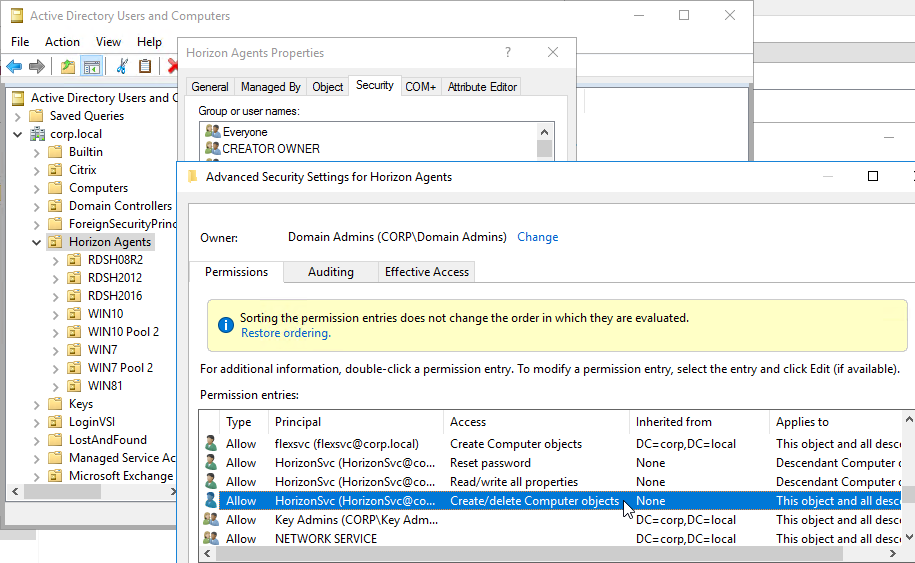Click tree pane horizontal scrollbar left arrow

tap(16, 492)
